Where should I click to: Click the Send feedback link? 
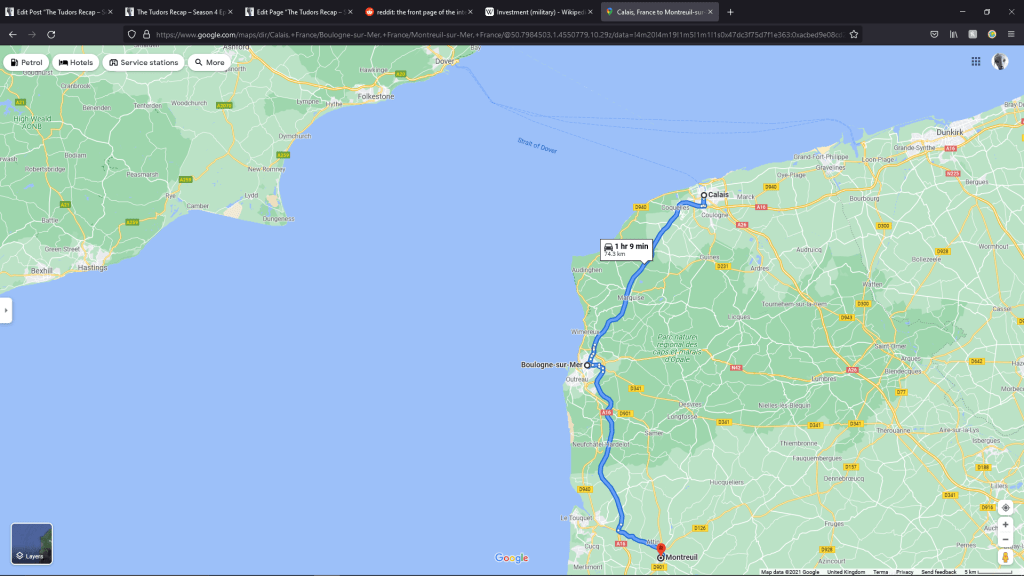point(938,572)
